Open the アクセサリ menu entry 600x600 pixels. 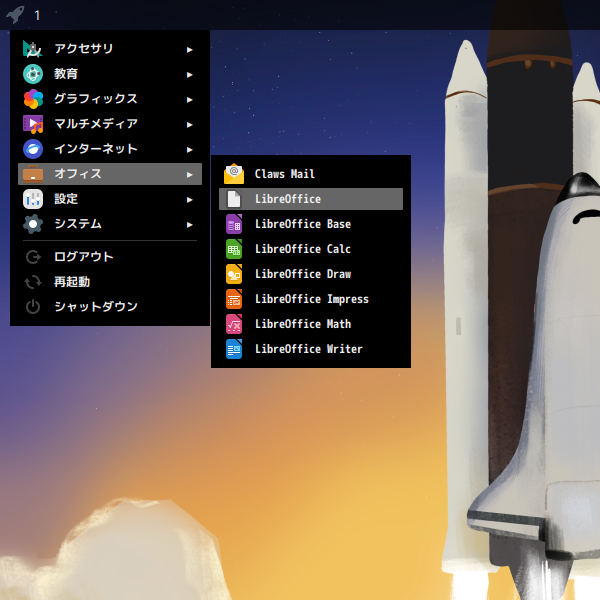coord(110,49)
